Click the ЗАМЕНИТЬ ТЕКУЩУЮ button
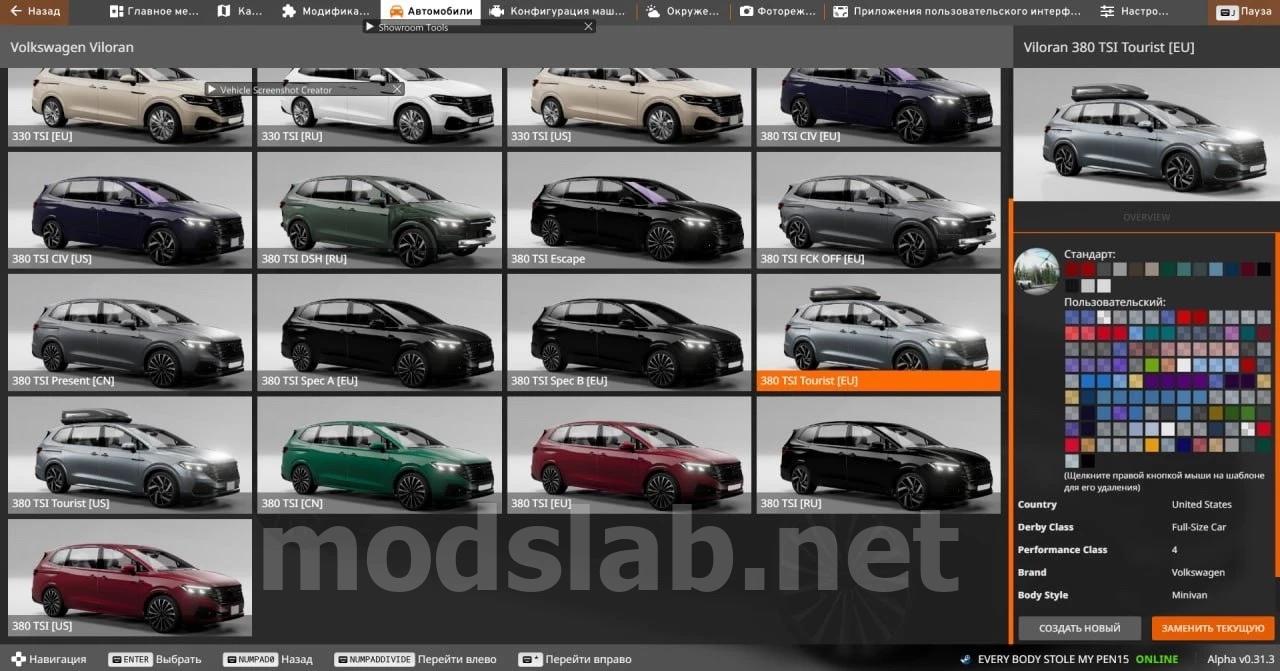The width and height of the screenshot is (1280, 671). coord(1213,628)
